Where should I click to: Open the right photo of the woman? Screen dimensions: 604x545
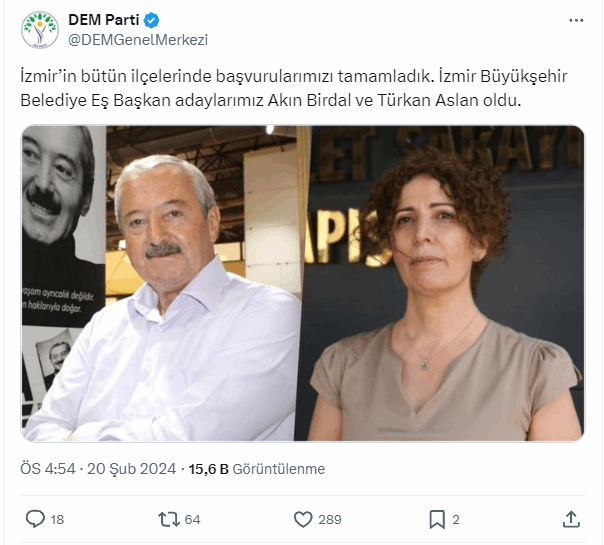(x=439, y=283)
